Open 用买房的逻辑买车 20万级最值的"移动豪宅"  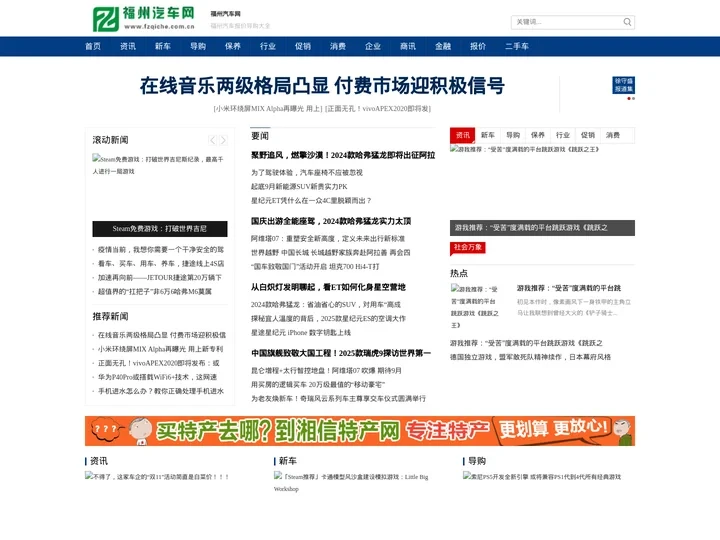tap(318, 384)
